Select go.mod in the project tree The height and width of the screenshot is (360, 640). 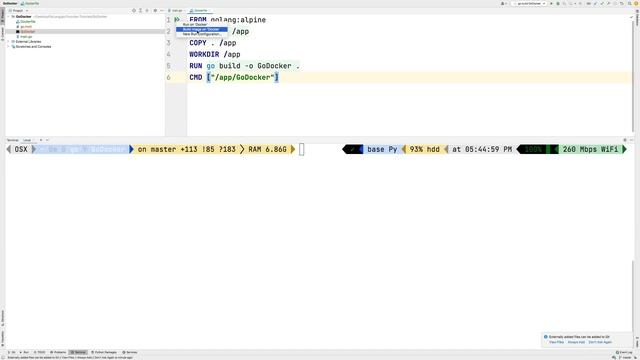tap(24, 27)
